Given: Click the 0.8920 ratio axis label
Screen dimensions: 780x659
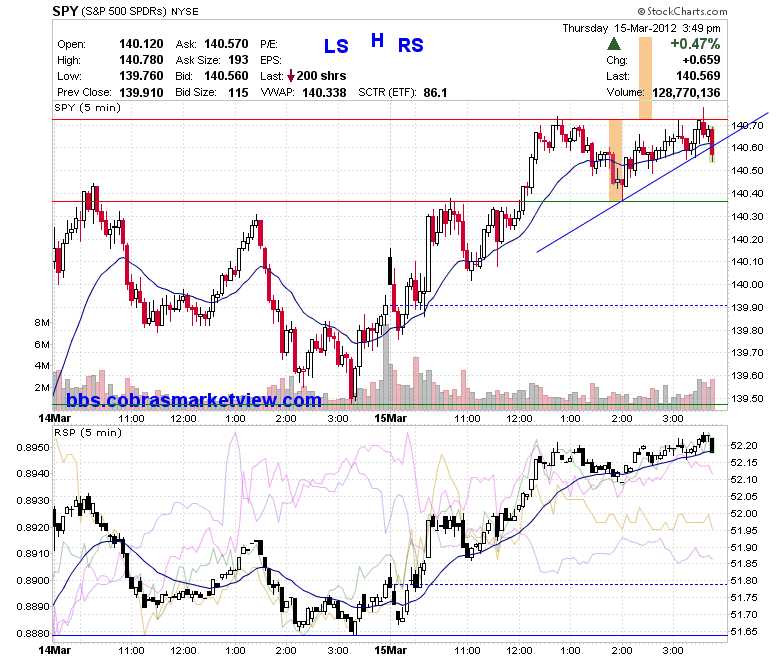Looking at the screenshot, I should (x=33, y=527).
